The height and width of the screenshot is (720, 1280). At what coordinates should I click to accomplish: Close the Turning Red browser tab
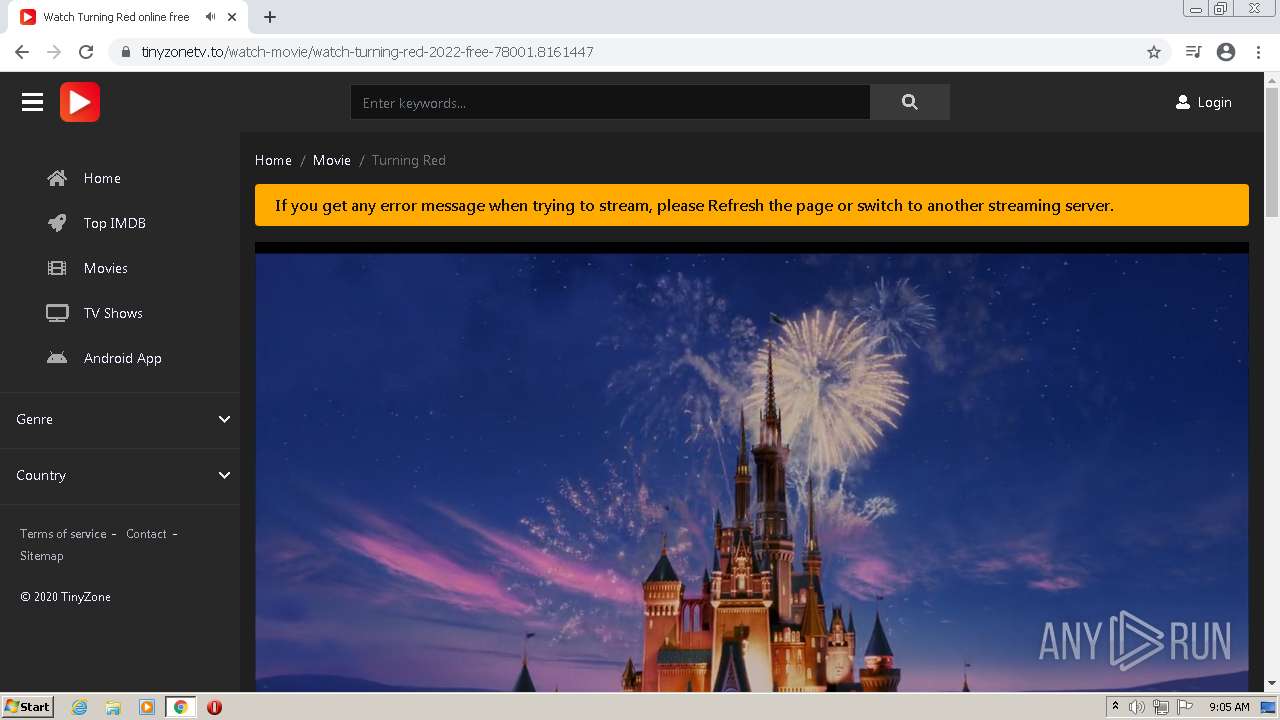point(233,17)
